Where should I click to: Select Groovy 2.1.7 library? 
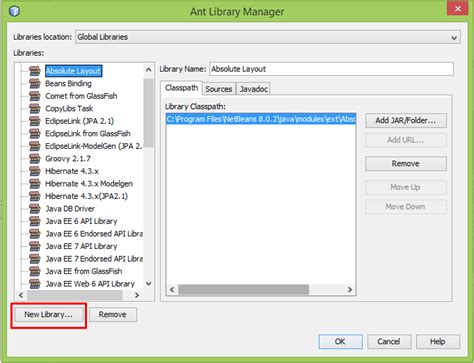[68, 158]
